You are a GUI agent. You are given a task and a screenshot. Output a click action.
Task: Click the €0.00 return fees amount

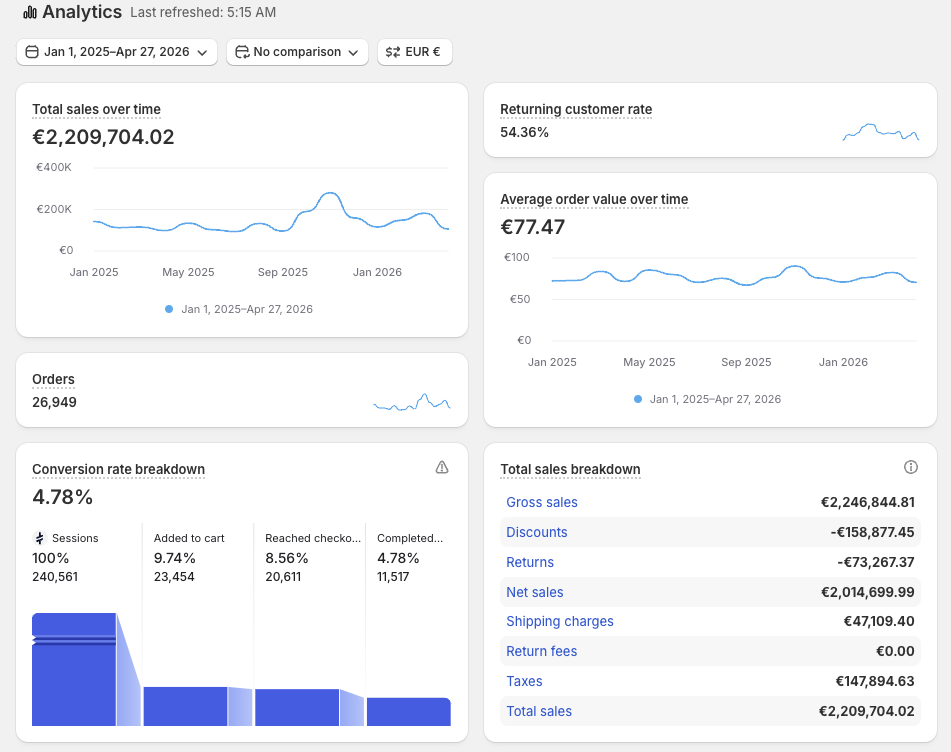[x=895, y=651]
